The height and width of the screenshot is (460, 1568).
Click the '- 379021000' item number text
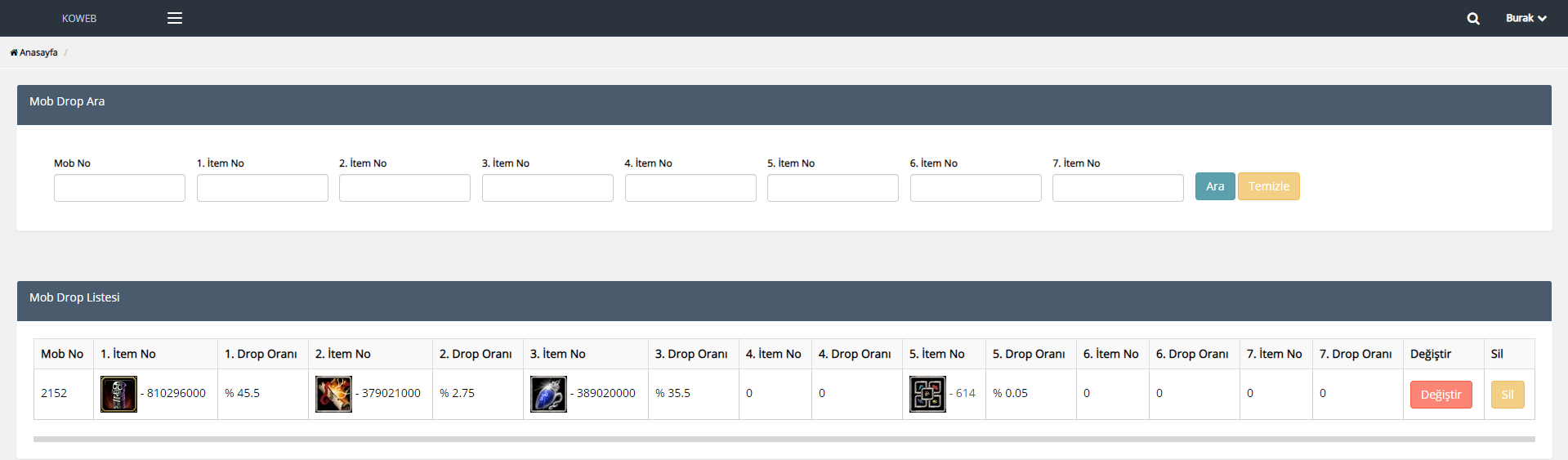[388, 393]
